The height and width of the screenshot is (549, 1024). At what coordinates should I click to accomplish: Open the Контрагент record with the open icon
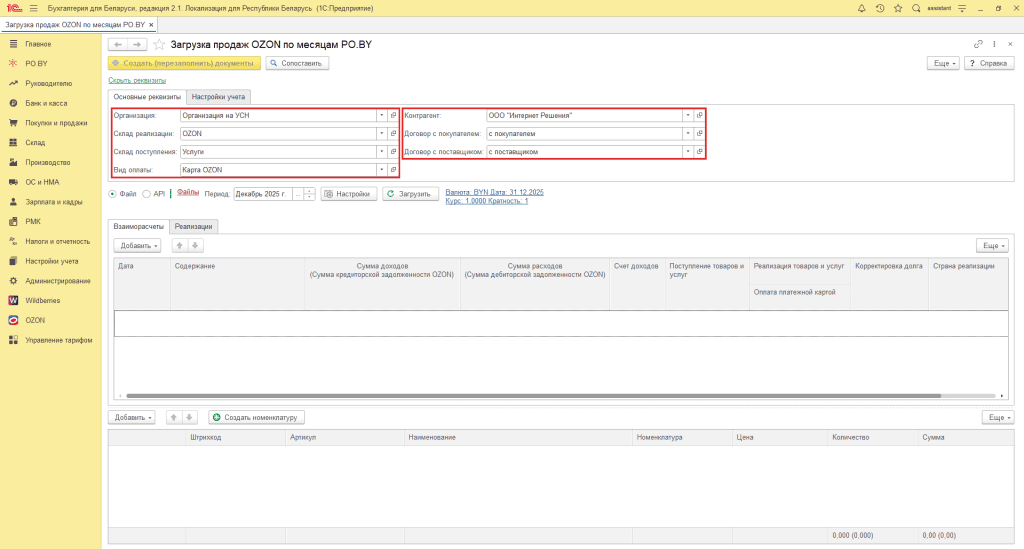point(699,116)
